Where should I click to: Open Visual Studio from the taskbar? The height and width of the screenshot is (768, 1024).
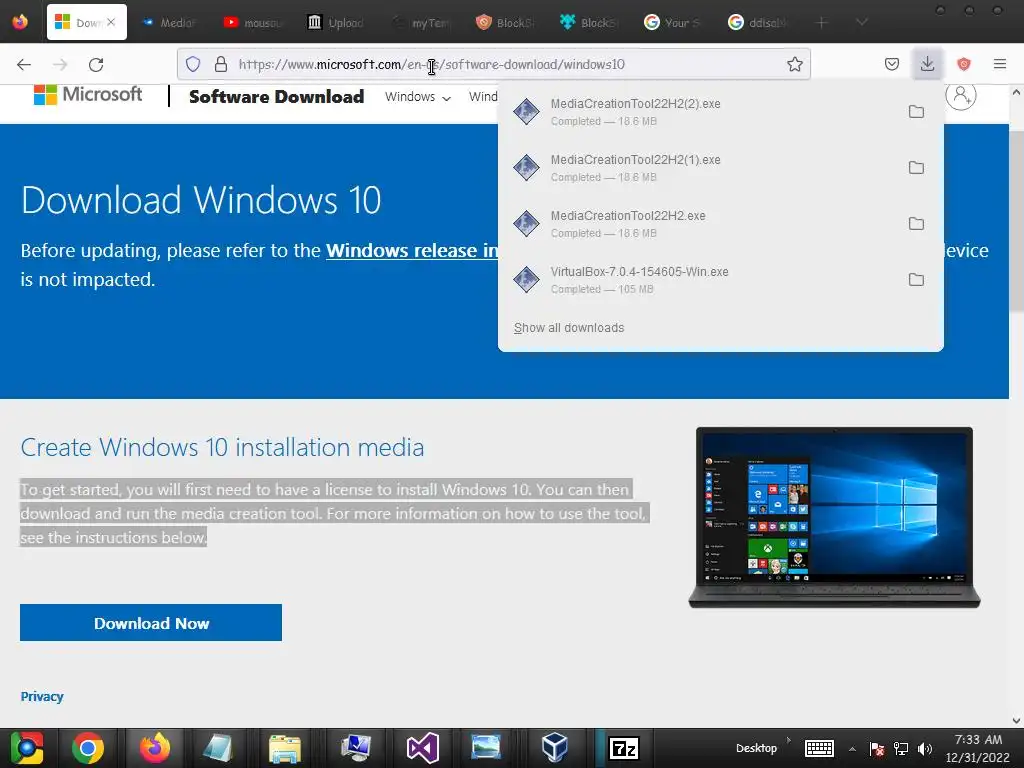tap(423, 748)
